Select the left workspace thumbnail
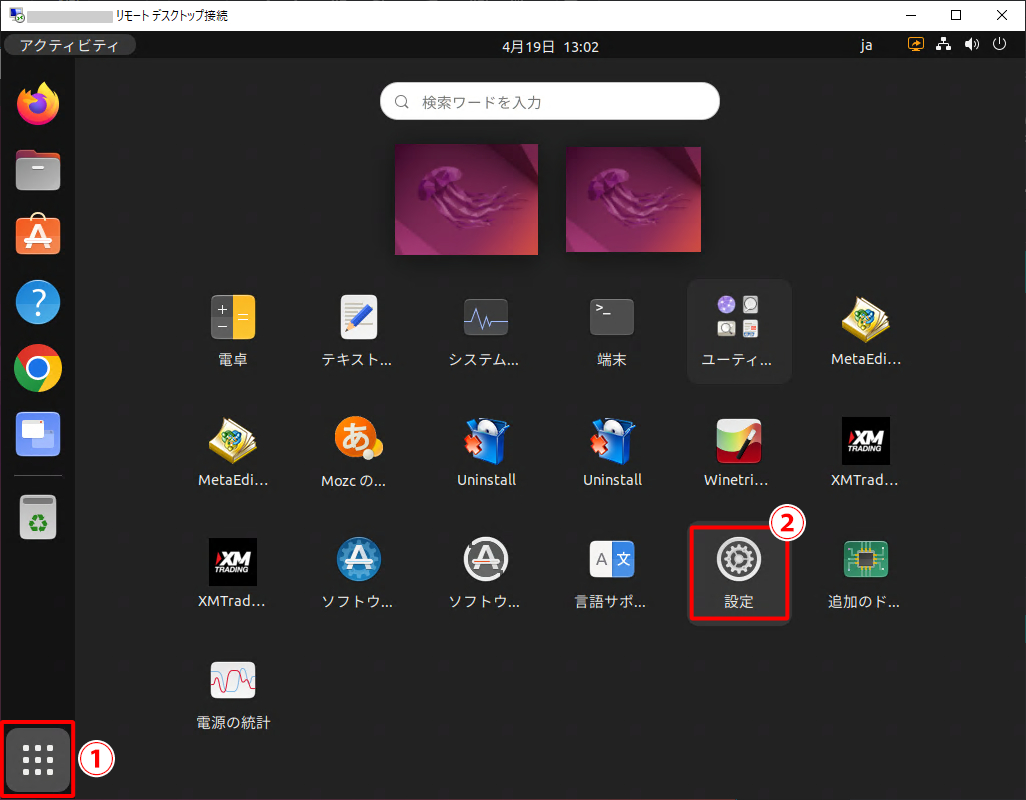The height and width of the screenshot is (800, 1026). [x=466, y=199]
